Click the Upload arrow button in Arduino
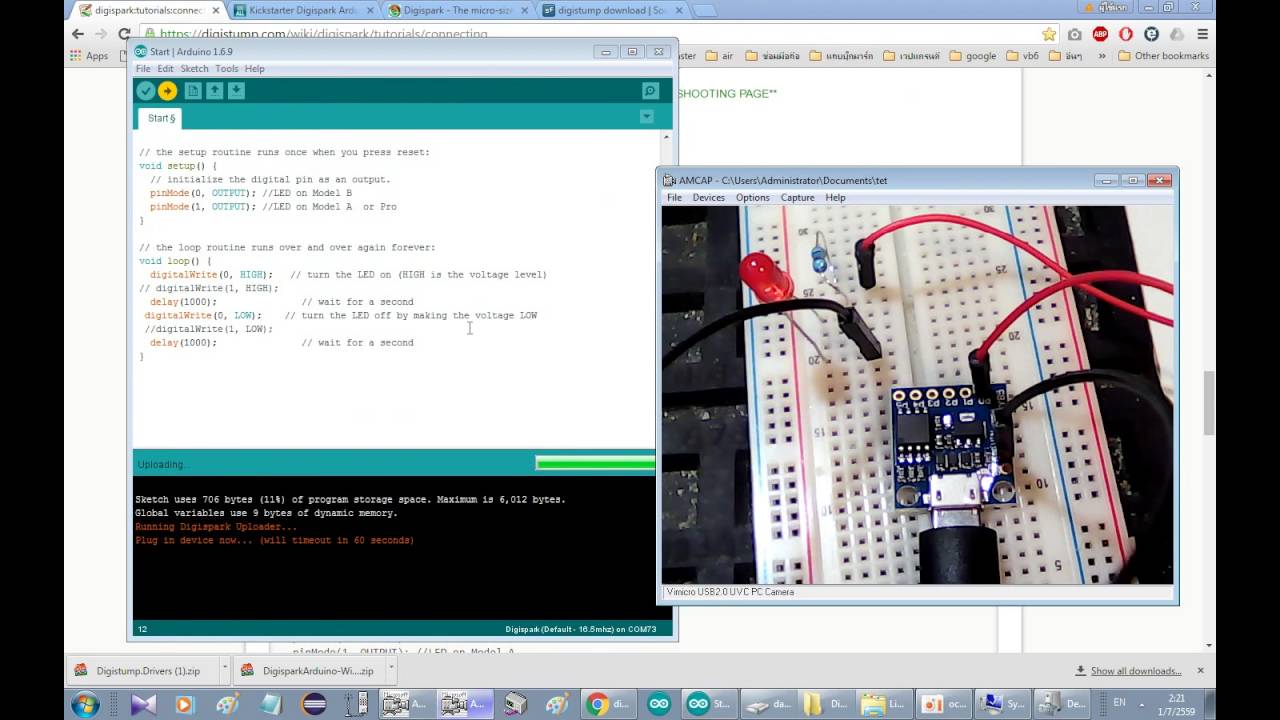The width and height of the screenshot is (1280, 720). [x=168, y=91]
